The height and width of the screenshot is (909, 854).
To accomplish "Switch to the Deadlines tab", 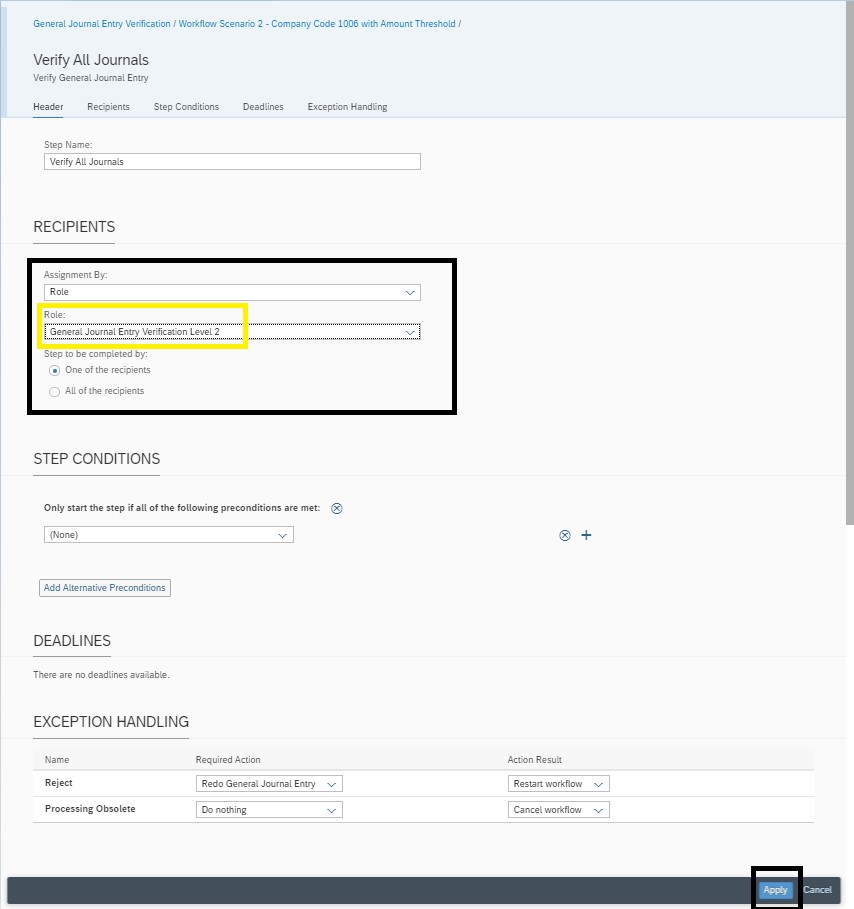I will point(263,107).
